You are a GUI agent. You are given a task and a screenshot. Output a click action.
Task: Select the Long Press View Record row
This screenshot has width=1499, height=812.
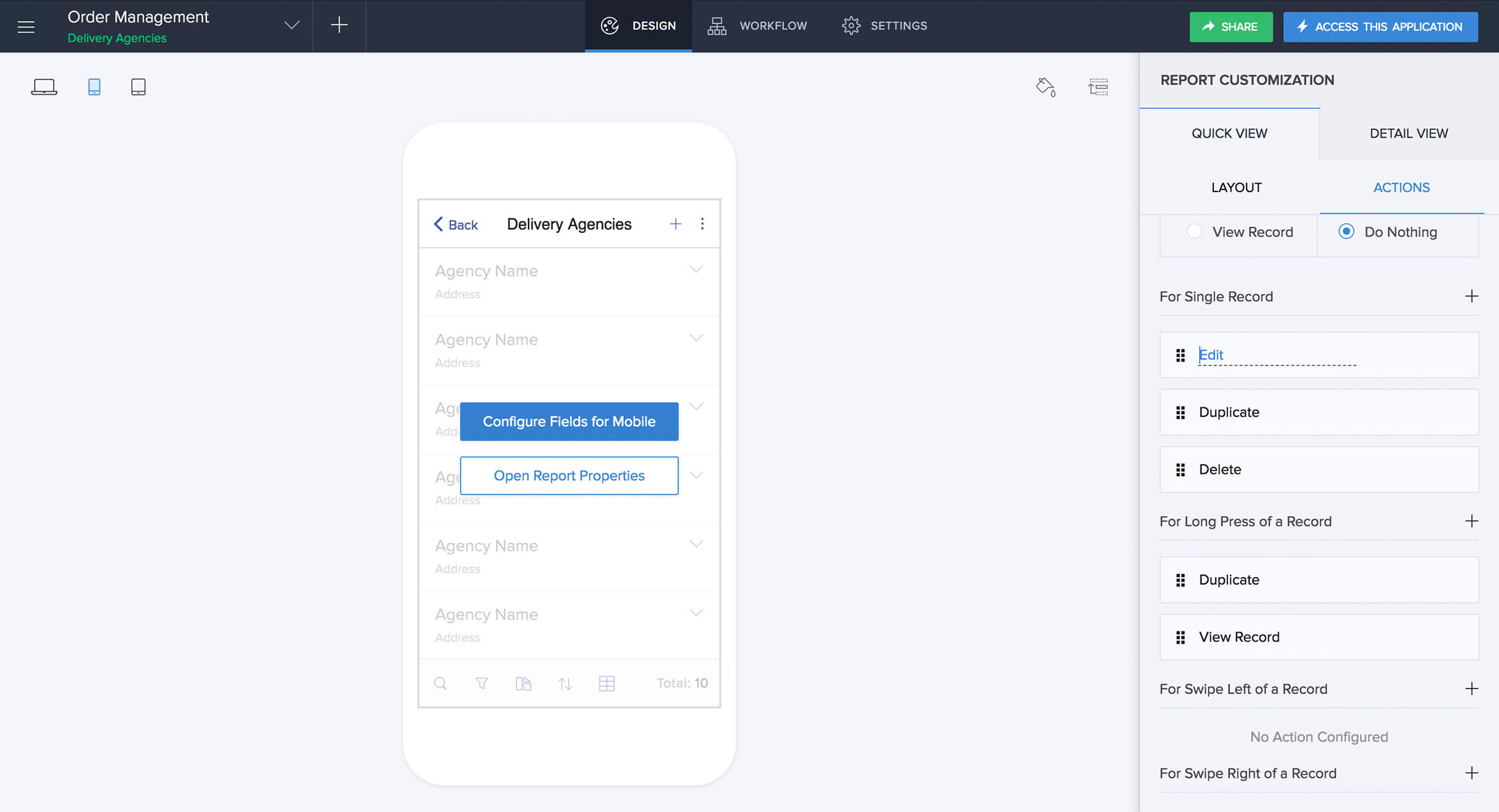click(1319, 637)
